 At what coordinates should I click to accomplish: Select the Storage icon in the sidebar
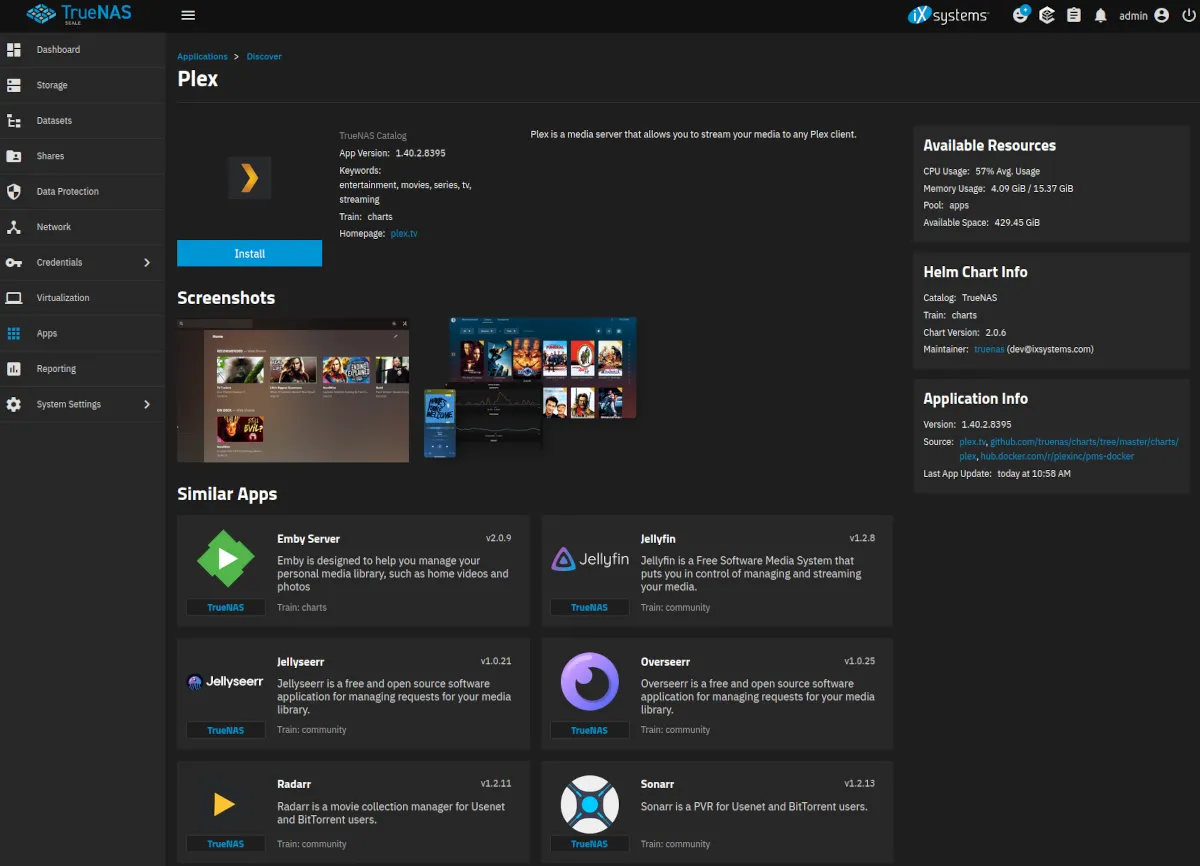(14, 85)
